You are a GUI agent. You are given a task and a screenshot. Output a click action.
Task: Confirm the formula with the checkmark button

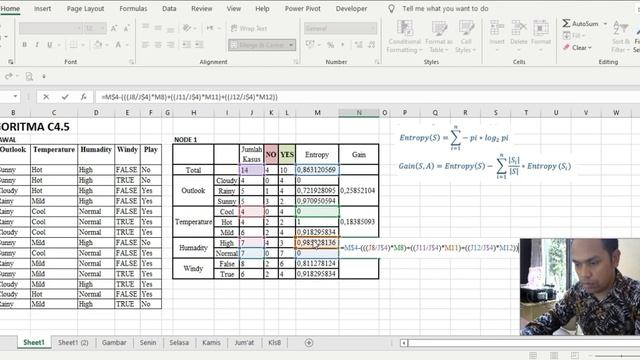(x=65, y=97)
